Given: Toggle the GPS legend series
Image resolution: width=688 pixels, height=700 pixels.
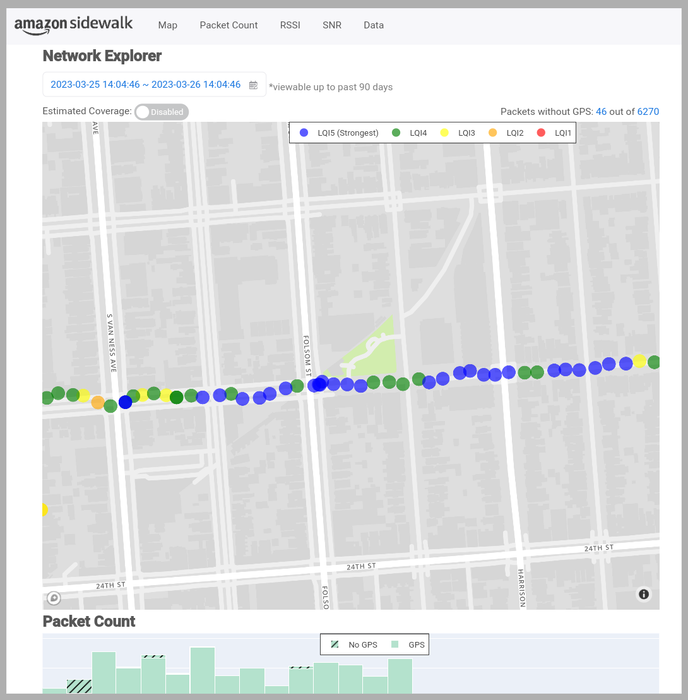Looking at the screenshot, I should 395,645.
